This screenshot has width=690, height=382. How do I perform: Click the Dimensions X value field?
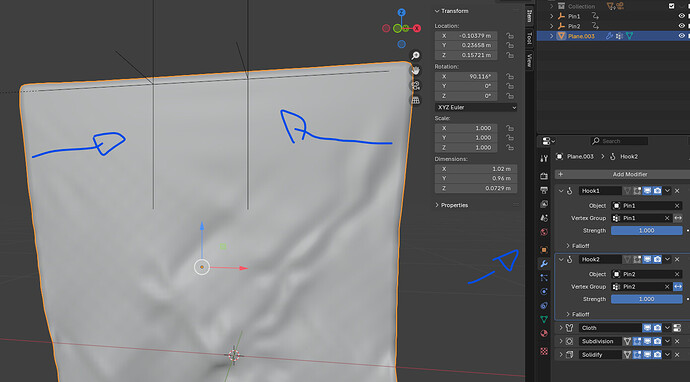coord(476,169)
